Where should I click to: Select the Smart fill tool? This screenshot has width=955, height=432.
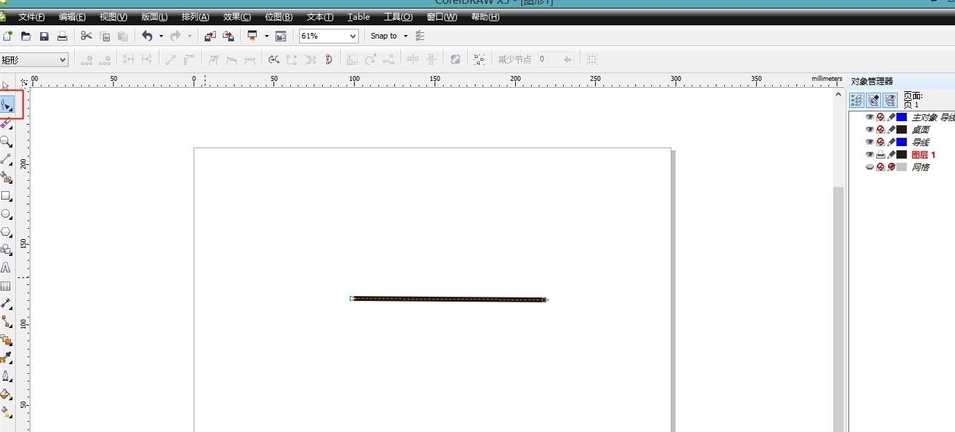coord(6,178)
